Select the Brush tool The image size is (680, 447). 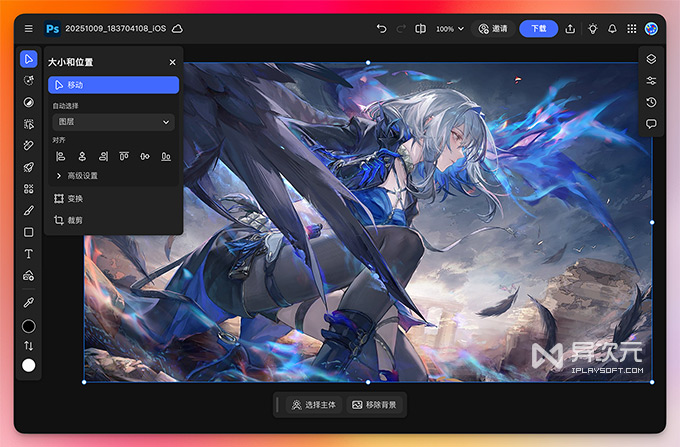(29, 211)
